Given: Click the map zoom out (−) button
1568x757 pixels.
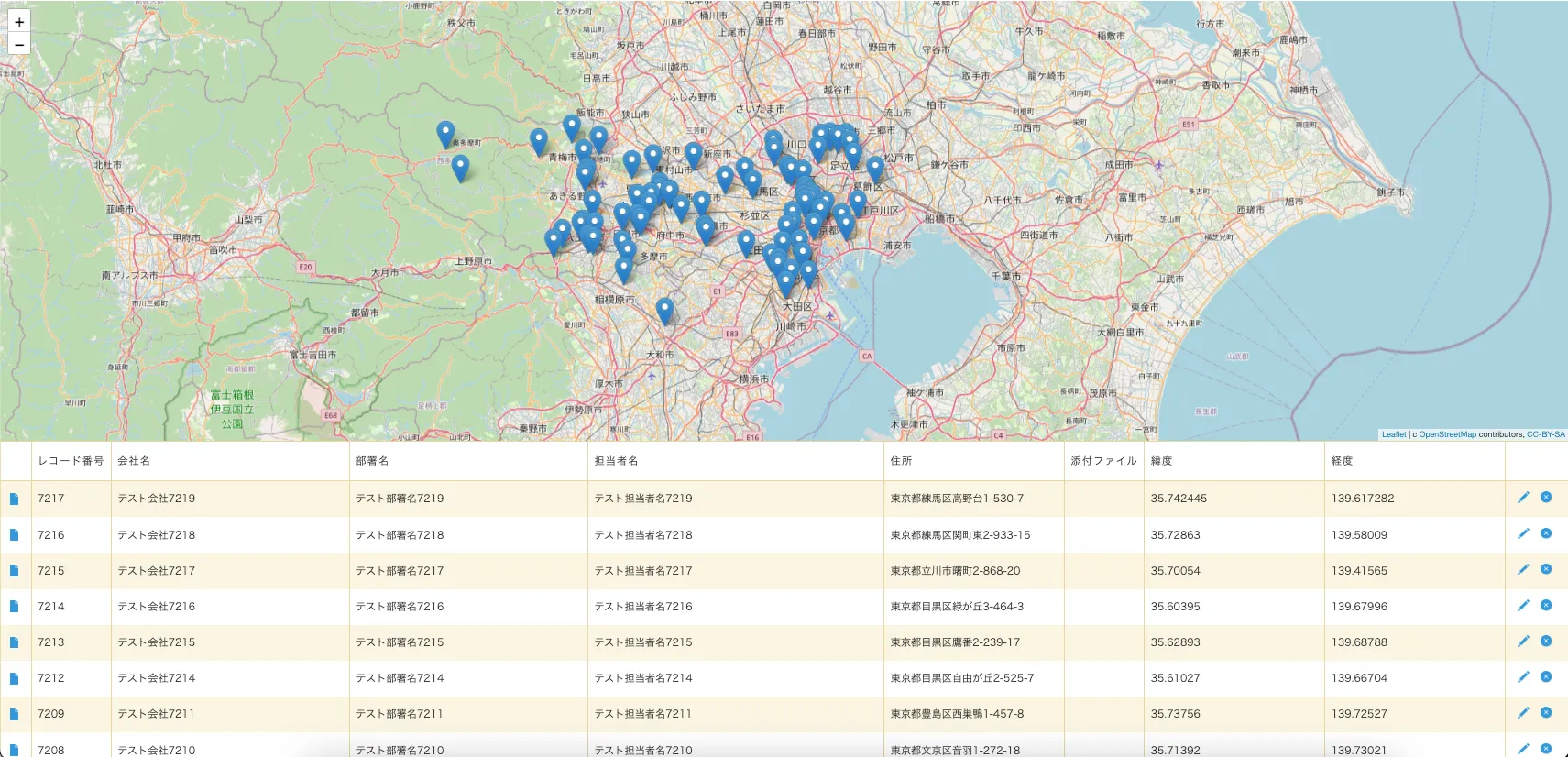Looking at the screenshot, I should [19, 44].
